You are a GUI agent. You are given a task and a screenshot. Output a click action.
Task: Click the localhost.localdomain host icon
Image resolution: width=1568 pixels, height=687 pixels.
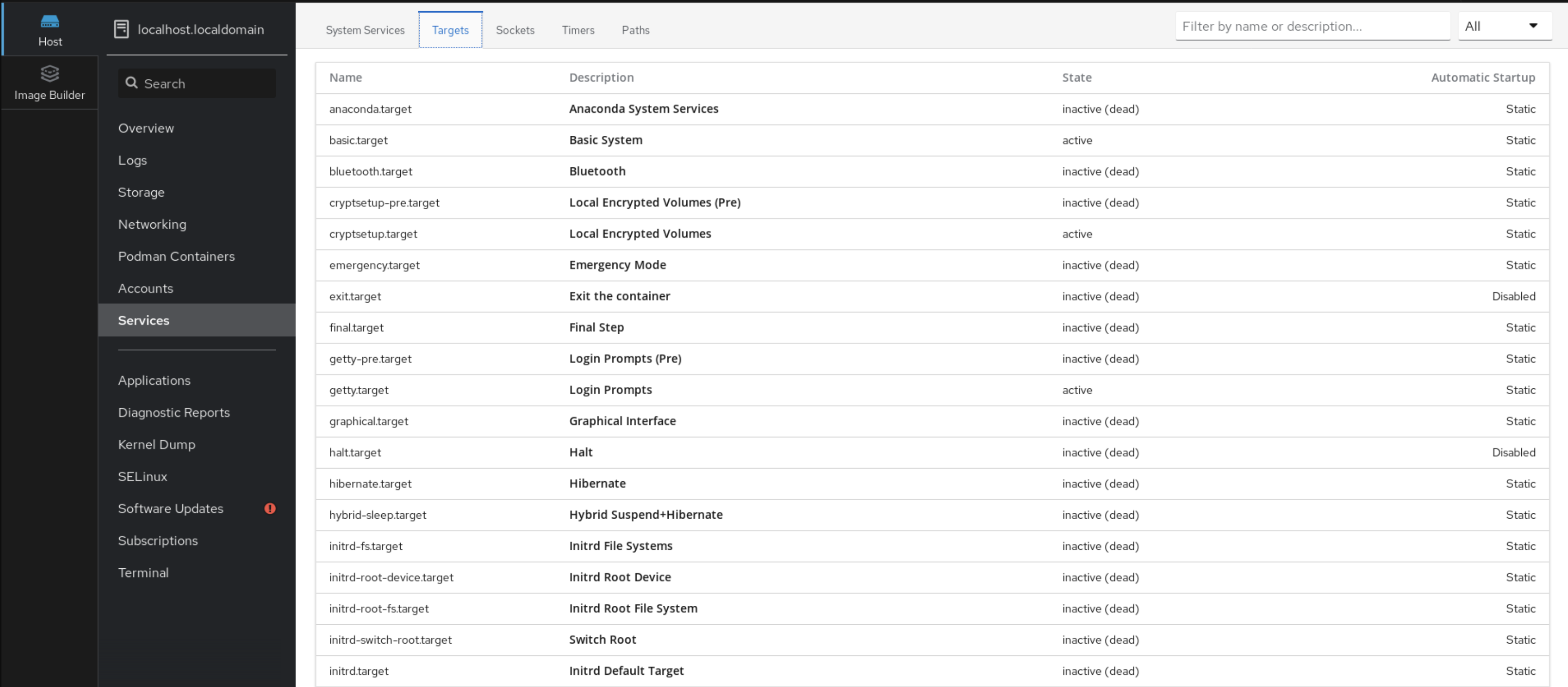pos(121,29)
